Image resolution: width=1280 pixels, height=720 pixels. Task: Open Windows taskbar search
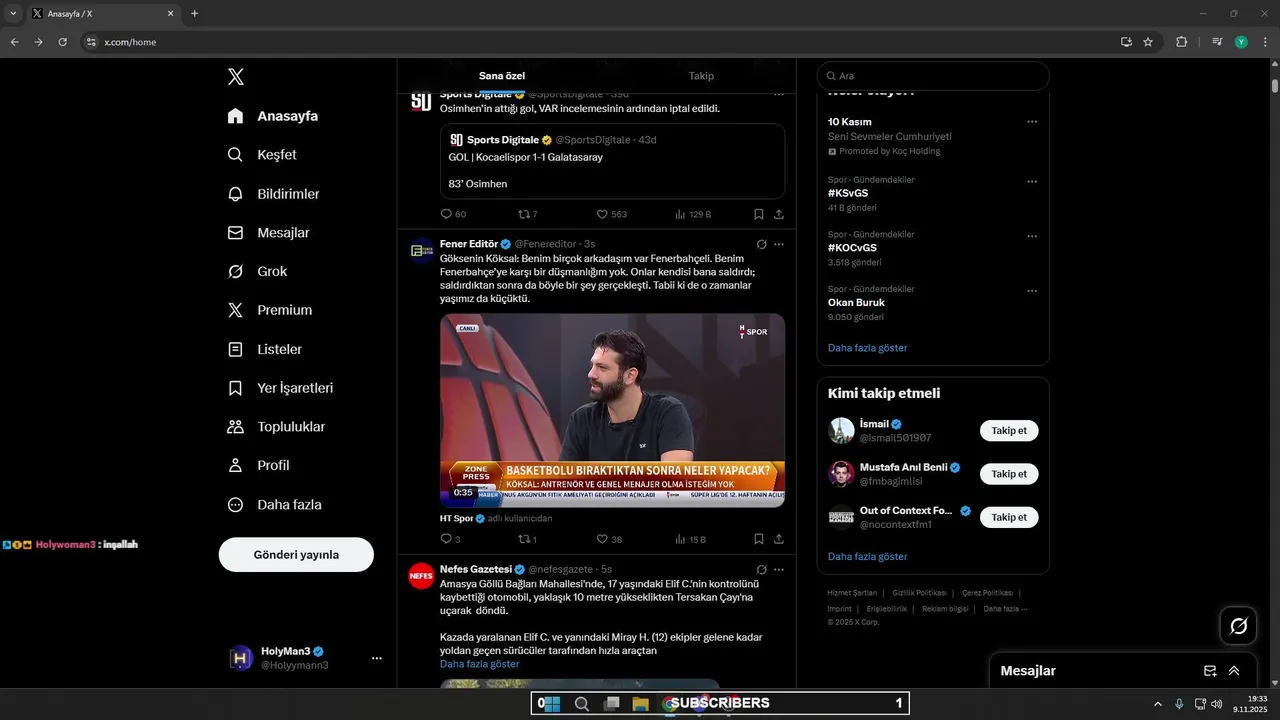[581, 704]
